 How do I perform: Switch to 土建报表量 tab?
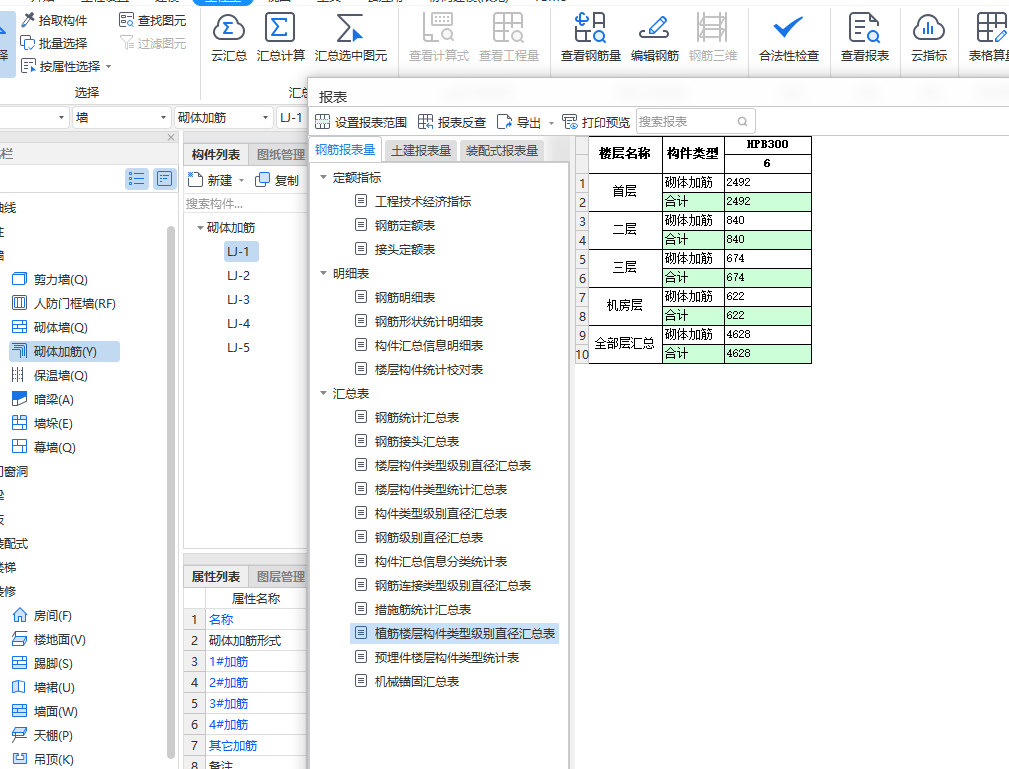pyautogui.click(x=421, y=151)
